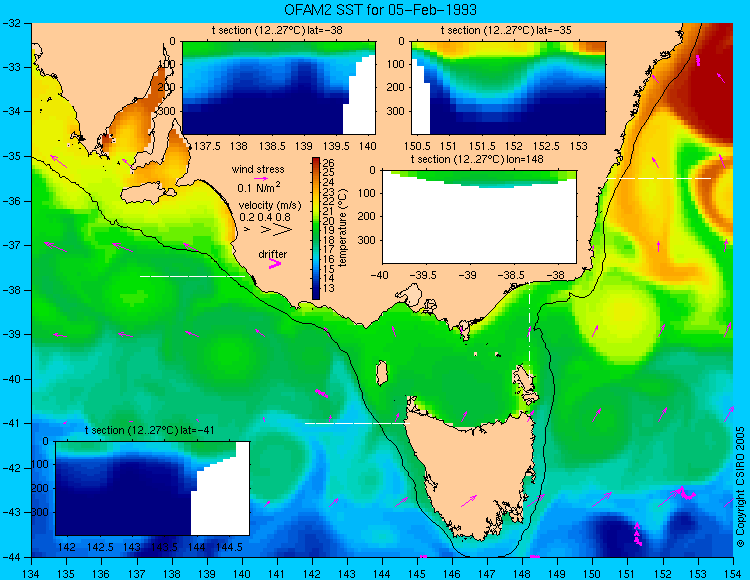The height and width of the screenshot is (580, 750).
Task: Click the magenta wind stress arrow in legend
Action: click(x=261, y=178)
